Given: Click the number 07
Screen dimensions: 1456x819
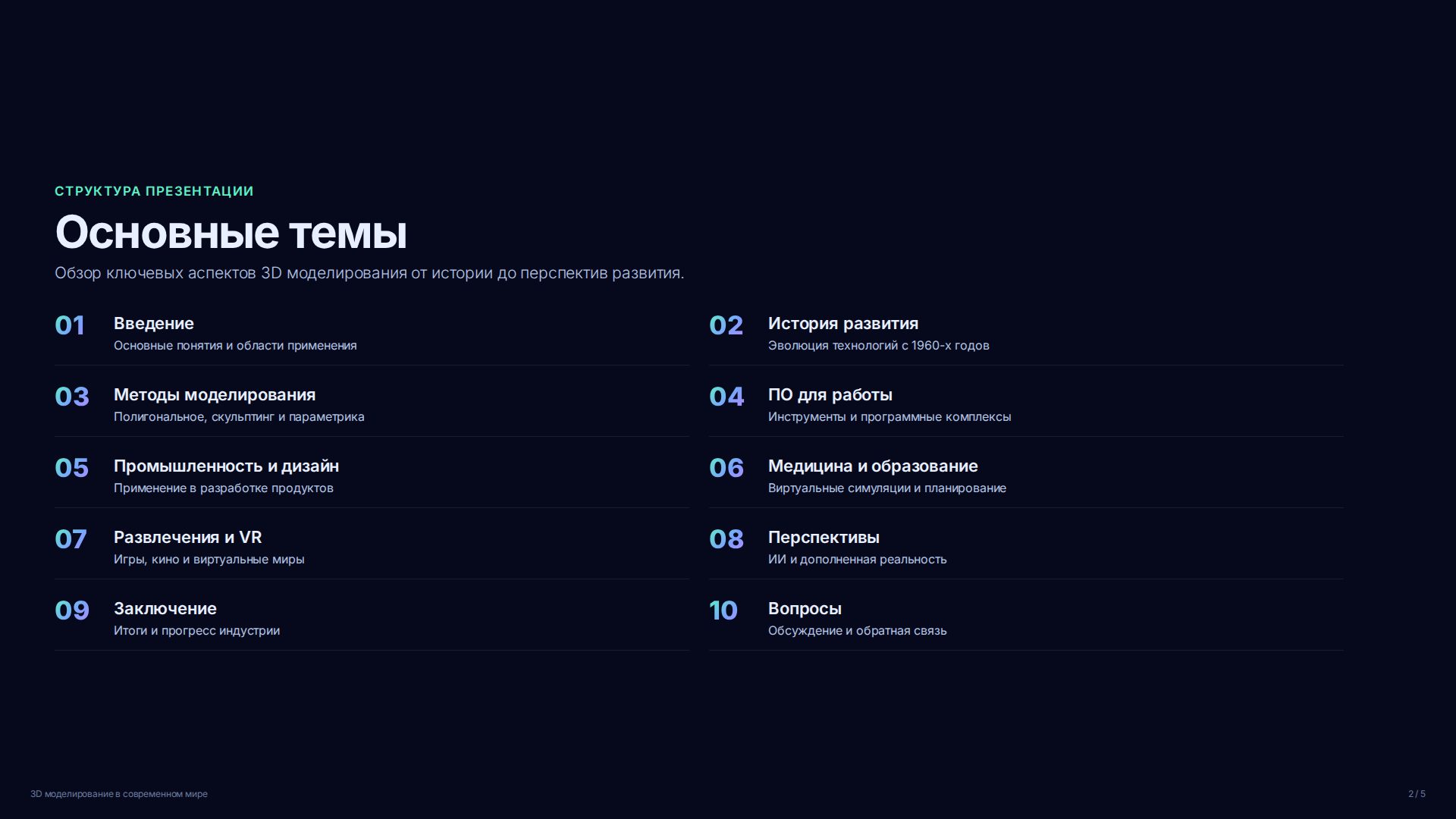Looking at the screenshot, I should pyautogui.click(x=71, y=539).
